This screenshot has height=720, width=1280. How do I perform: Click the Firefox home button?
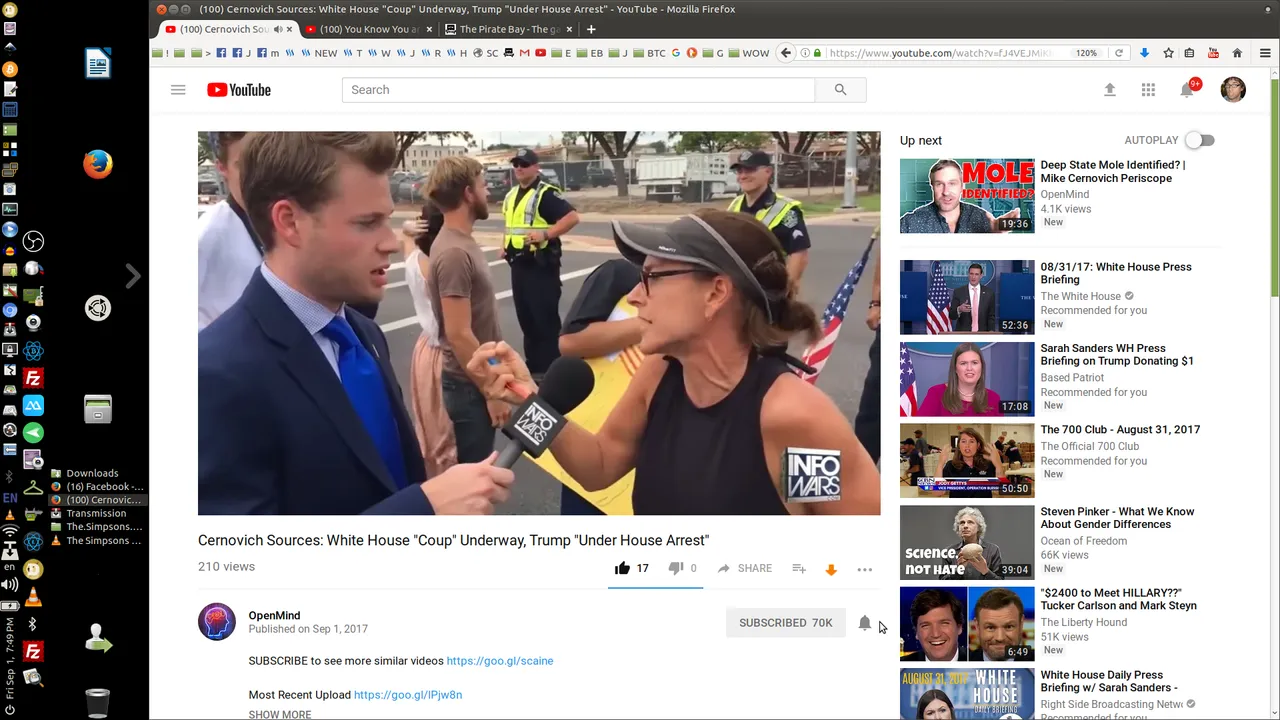[1237, 53]
